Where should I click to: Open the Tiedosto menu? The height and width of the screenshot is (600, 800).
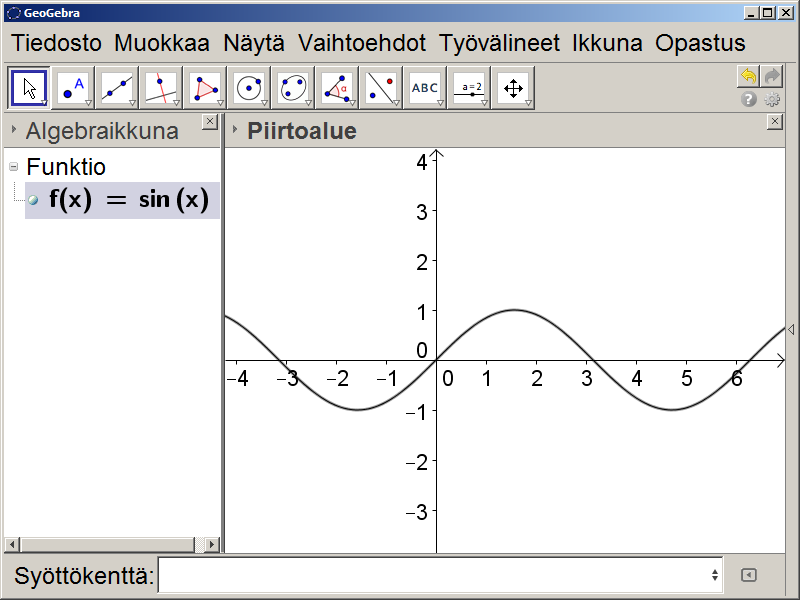(57, 43)
